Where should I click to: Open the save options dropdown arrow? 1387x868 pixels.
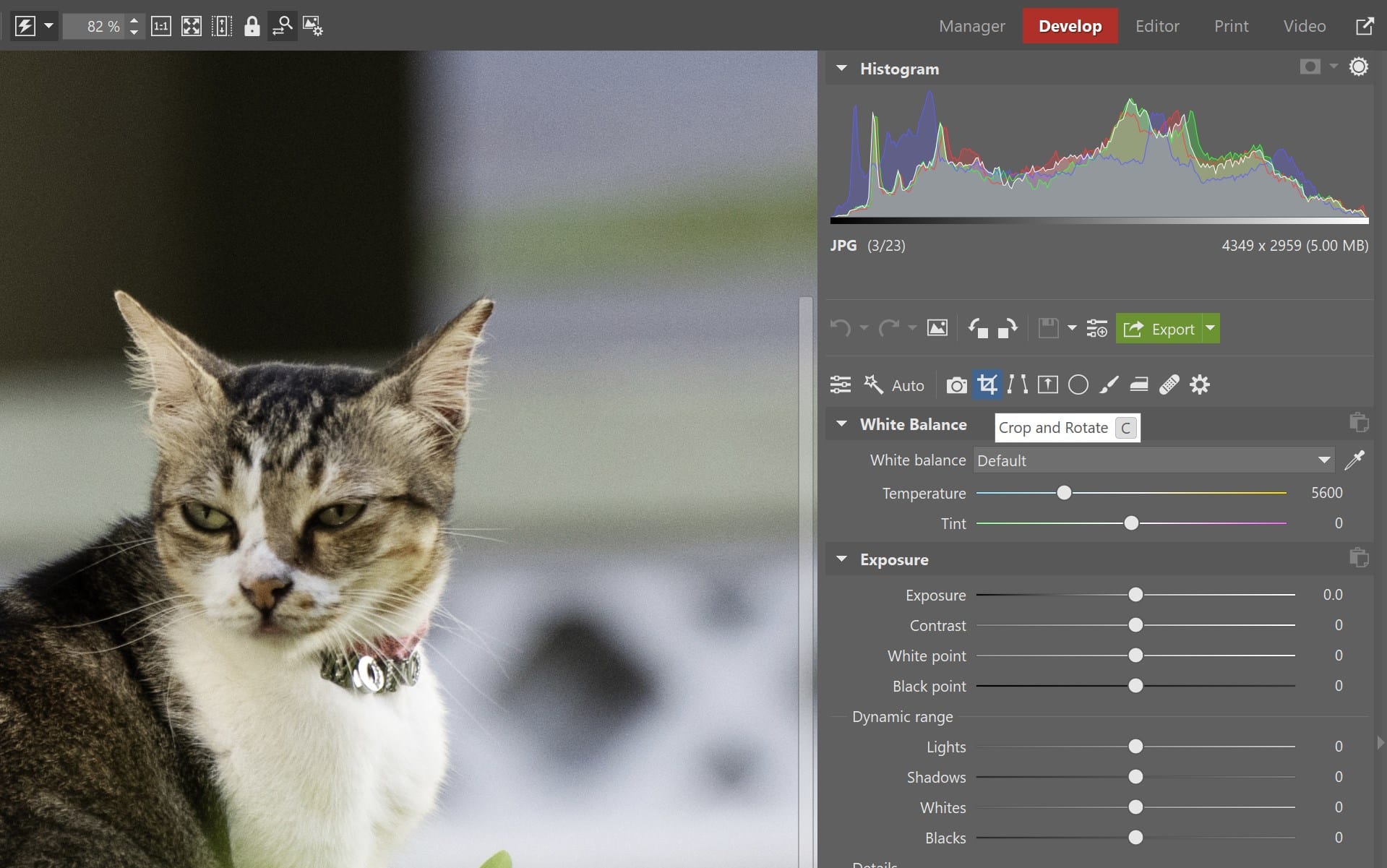tap(1072, 328)
